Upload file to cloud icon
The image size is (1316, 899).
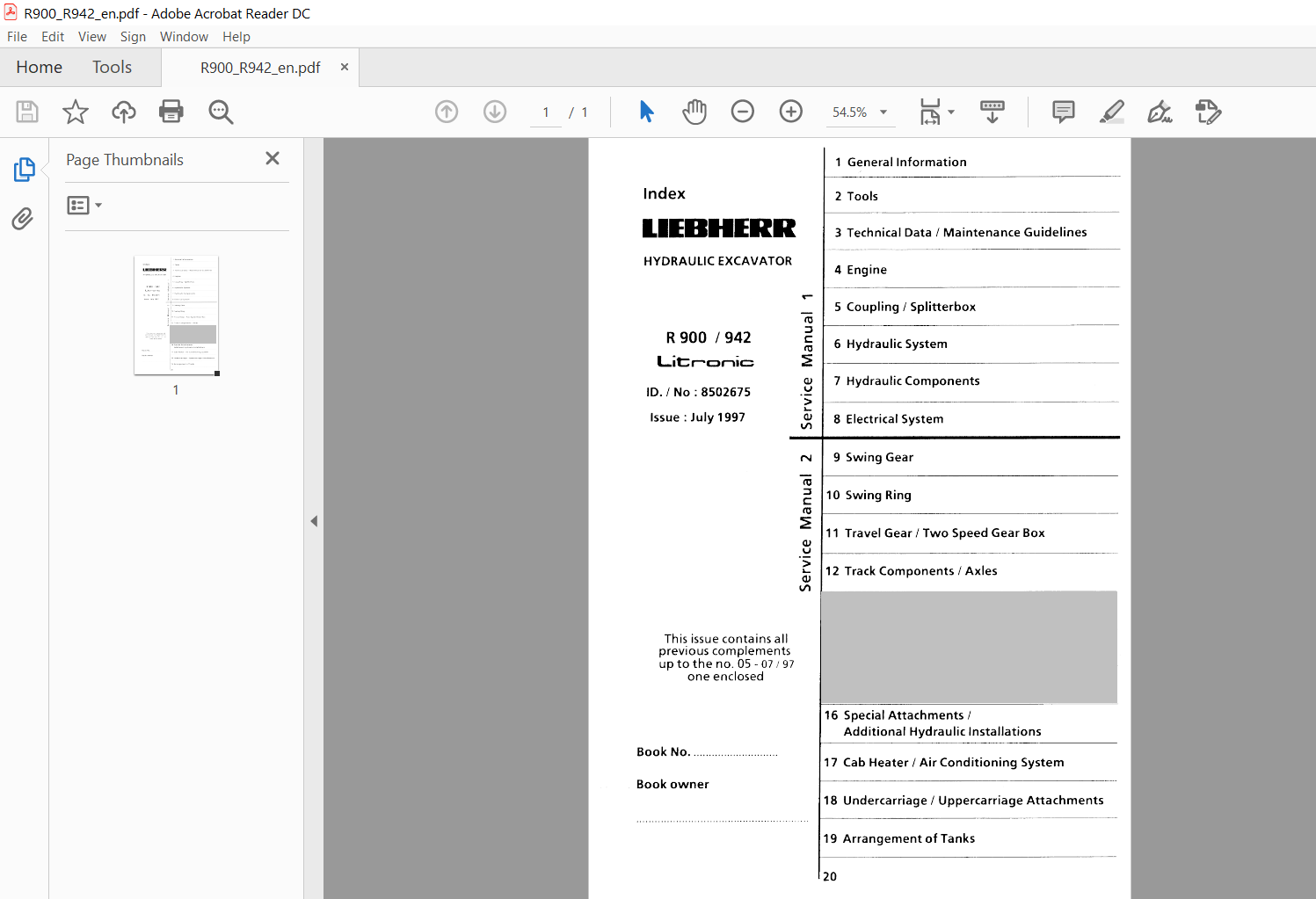click(124, 112)
